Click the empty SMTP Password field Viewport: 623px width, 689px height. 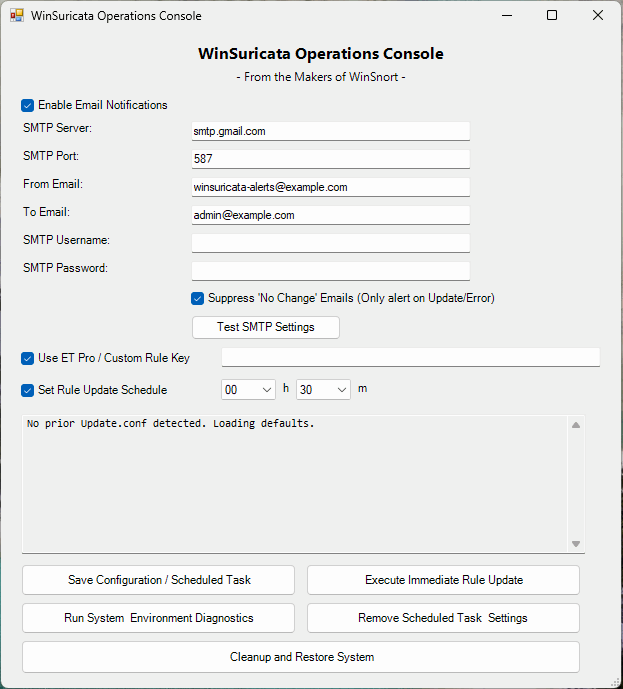coord(331,271)
